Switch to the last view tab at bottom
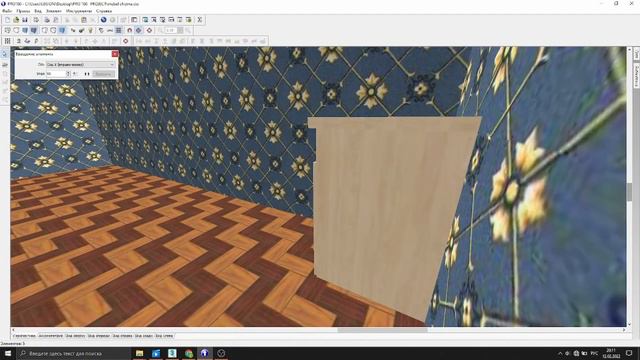The width and height of the screenshot is (640, 360). pos(164,336)
